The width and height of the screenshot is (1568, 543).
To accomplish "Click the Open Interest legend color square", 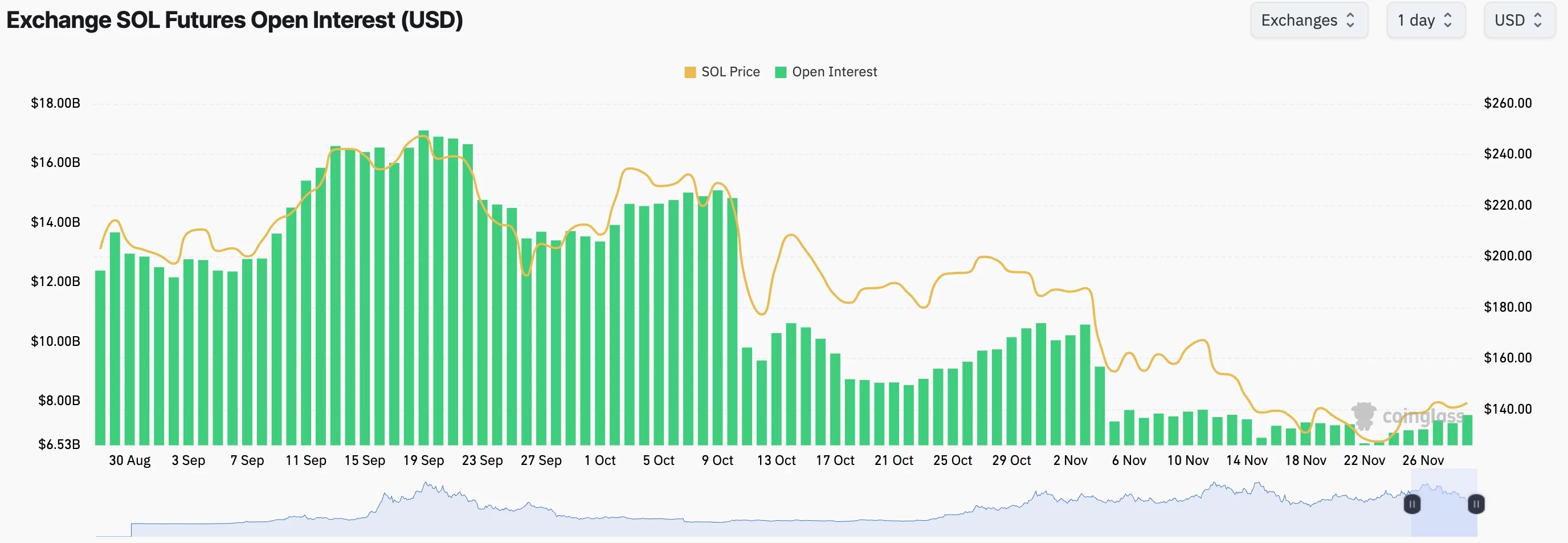I will click(x=782, y=71).
